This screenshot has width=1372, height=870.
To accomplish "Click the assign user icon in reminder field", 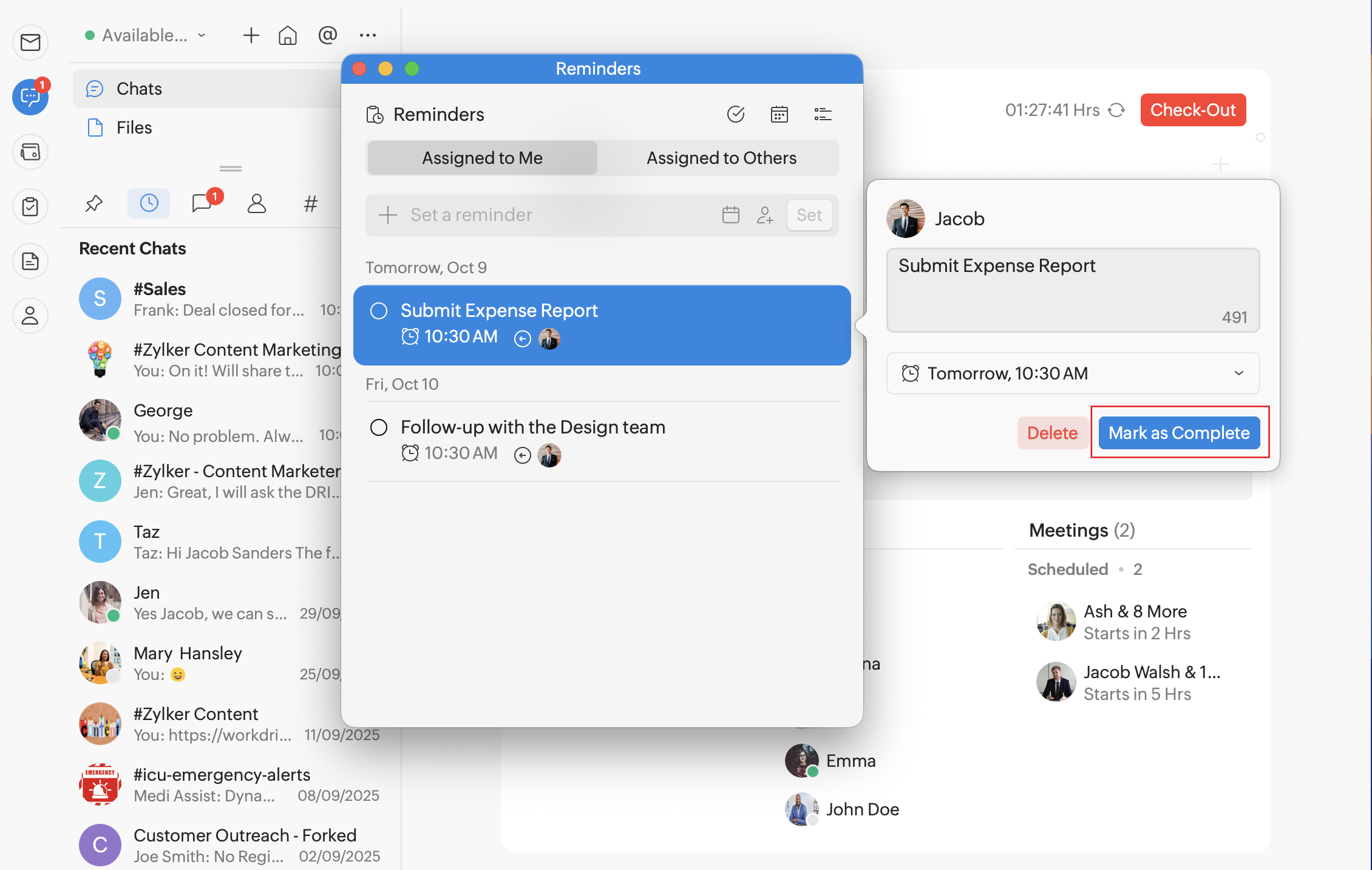I will (765, 215).
